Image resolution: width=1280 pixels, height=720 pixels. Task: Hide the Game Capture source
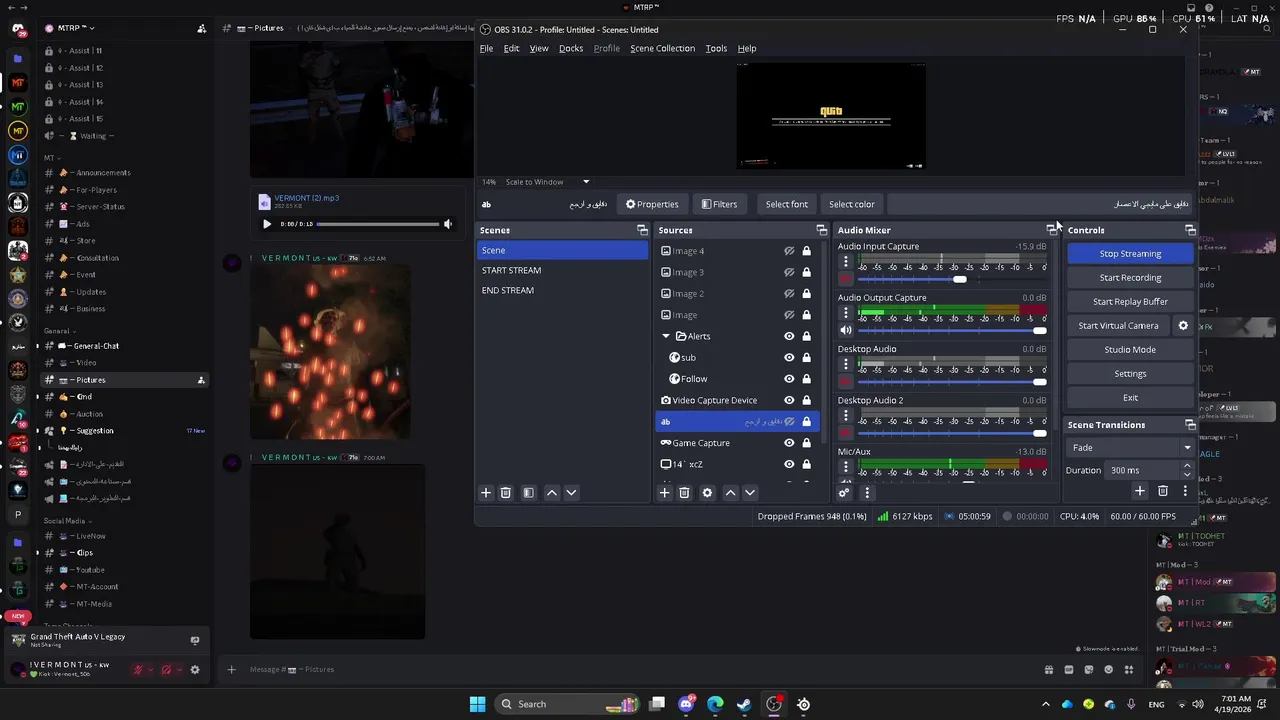(789, 443)
